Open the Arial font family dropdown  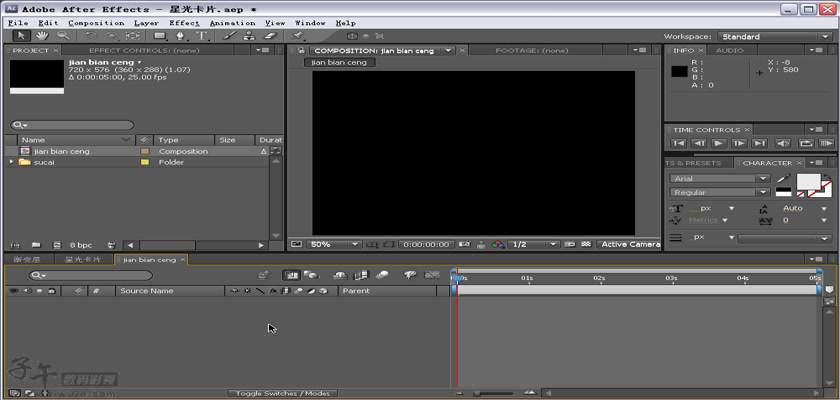(x=719, y=178)
